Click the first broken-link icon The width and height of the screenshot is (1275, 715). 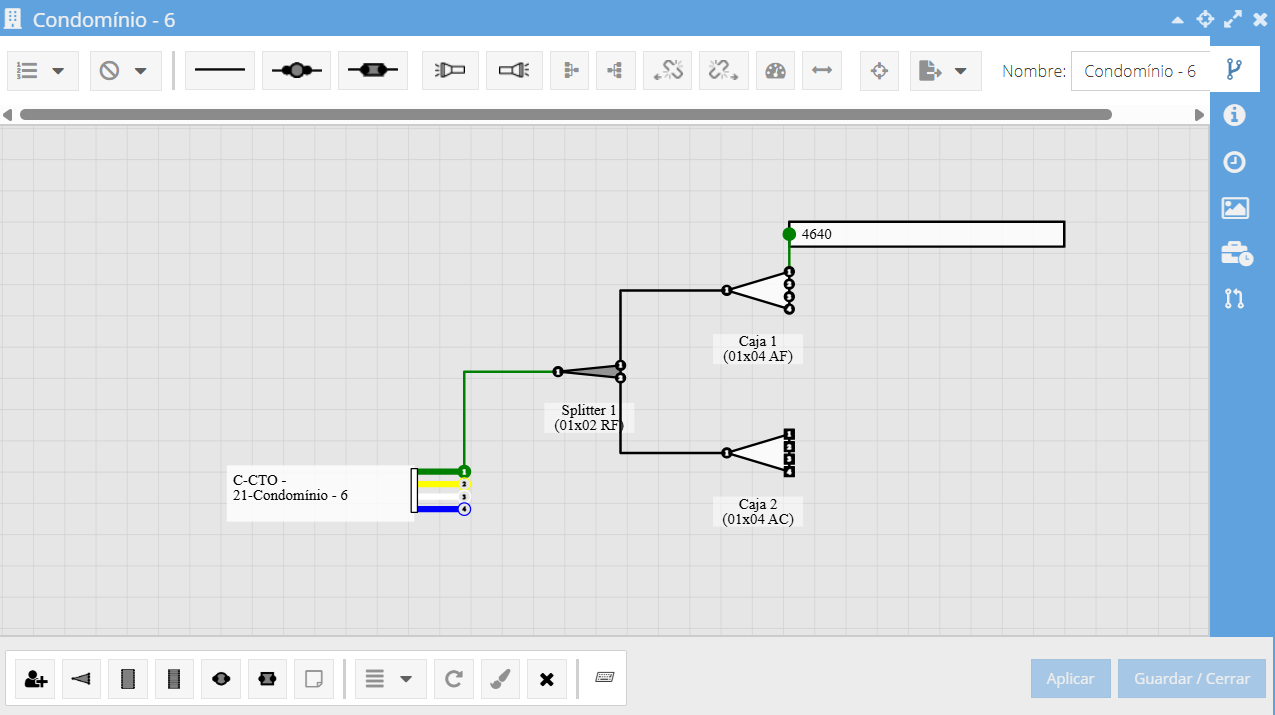[x=667, y=71]
